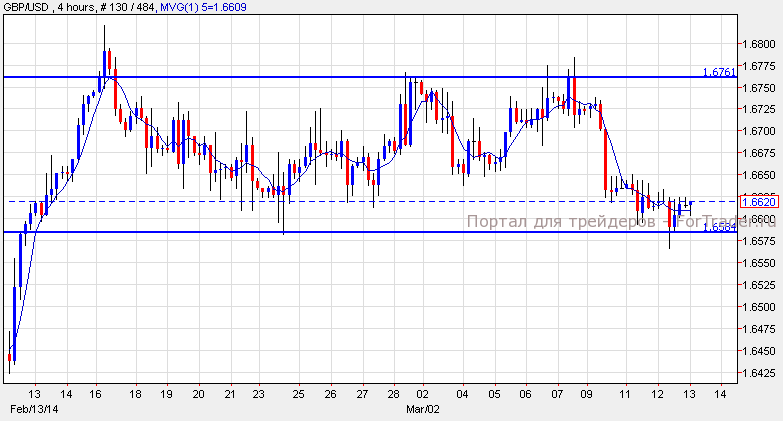This screenshot has width=783, height=421.
Task: Select the MVG(1) 5=1.6609 indicator label
Action: click(x=203, y=7)
